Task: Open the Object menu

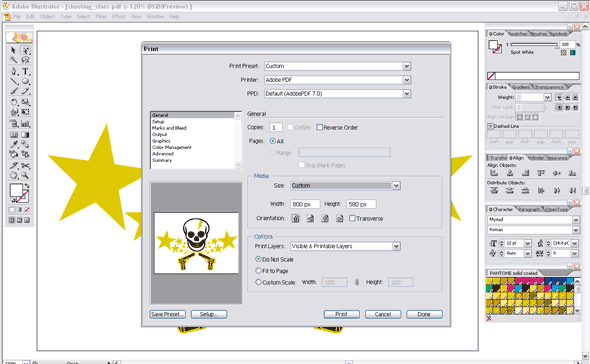Action: point(47,17)
